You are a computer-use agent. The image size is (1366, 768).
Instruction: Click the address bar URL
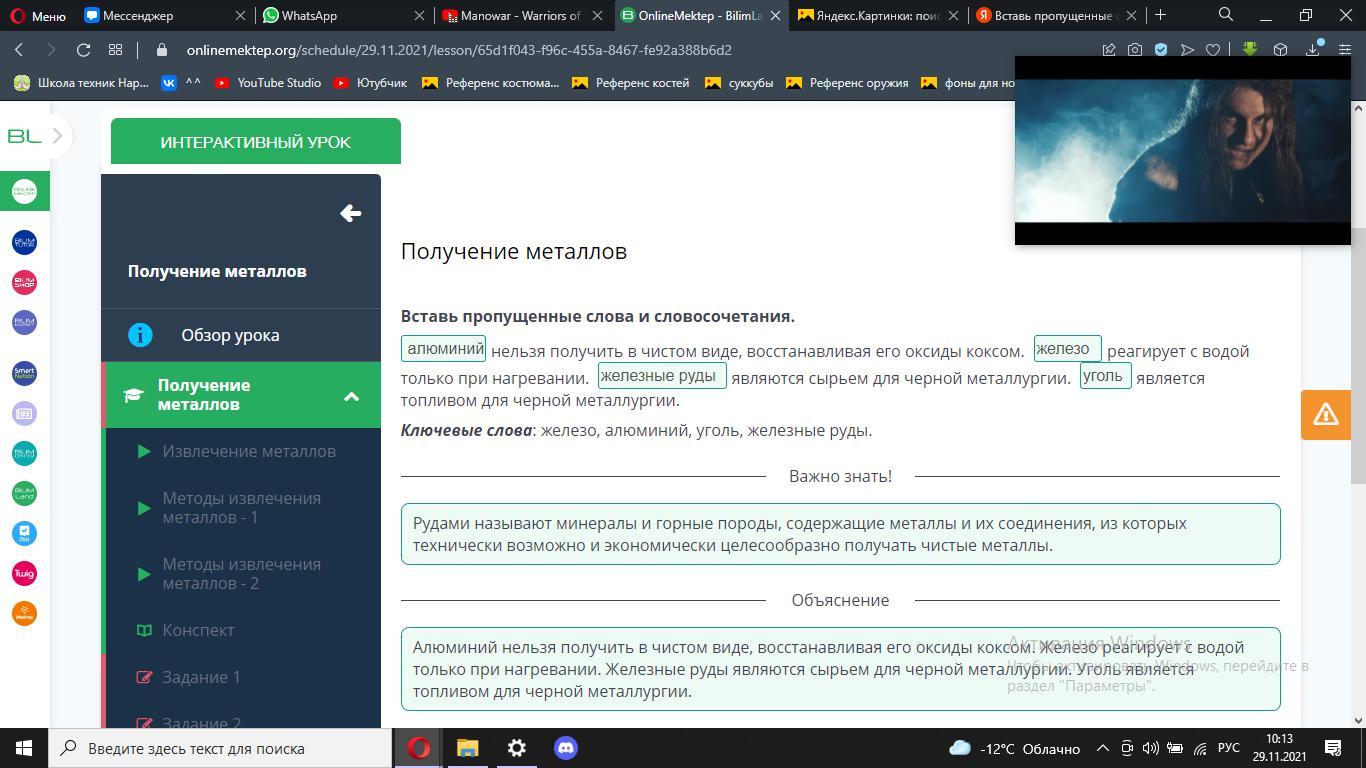[x=459, y=50]
